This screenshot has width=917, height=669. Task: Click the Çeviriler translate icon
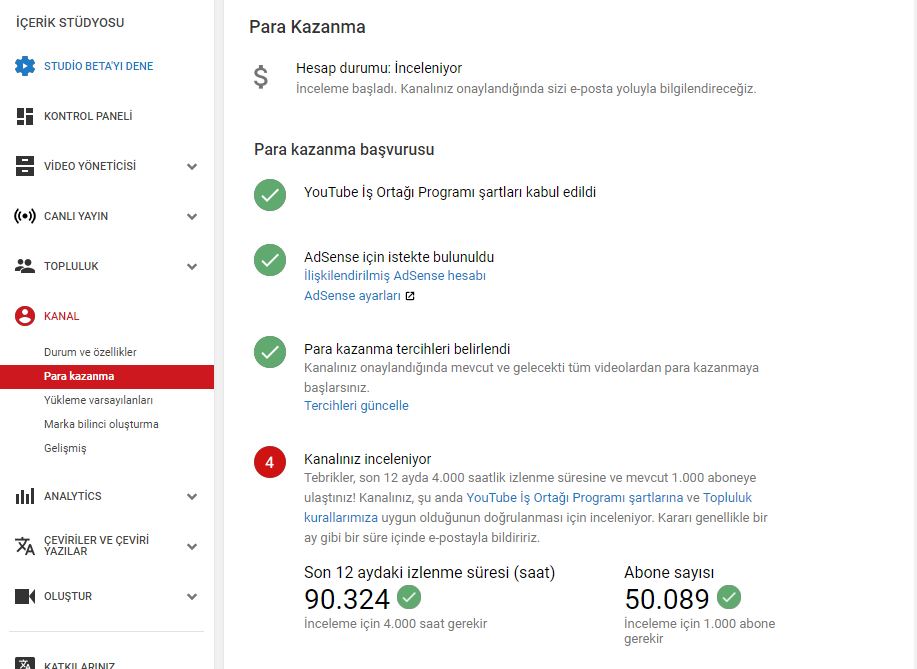25,546
